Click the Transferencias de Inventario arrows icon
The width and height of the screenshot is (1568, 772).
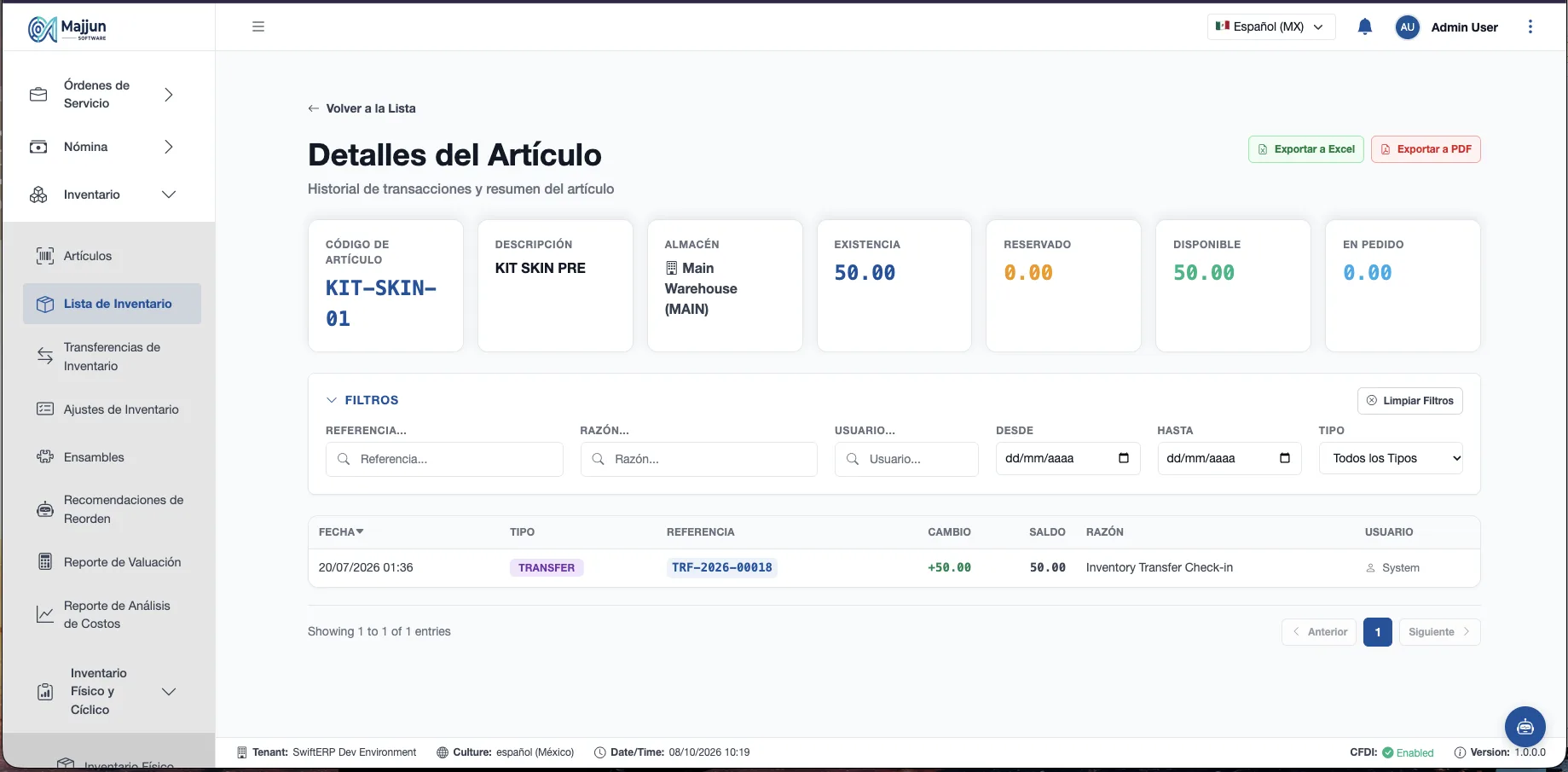point(45,357)
